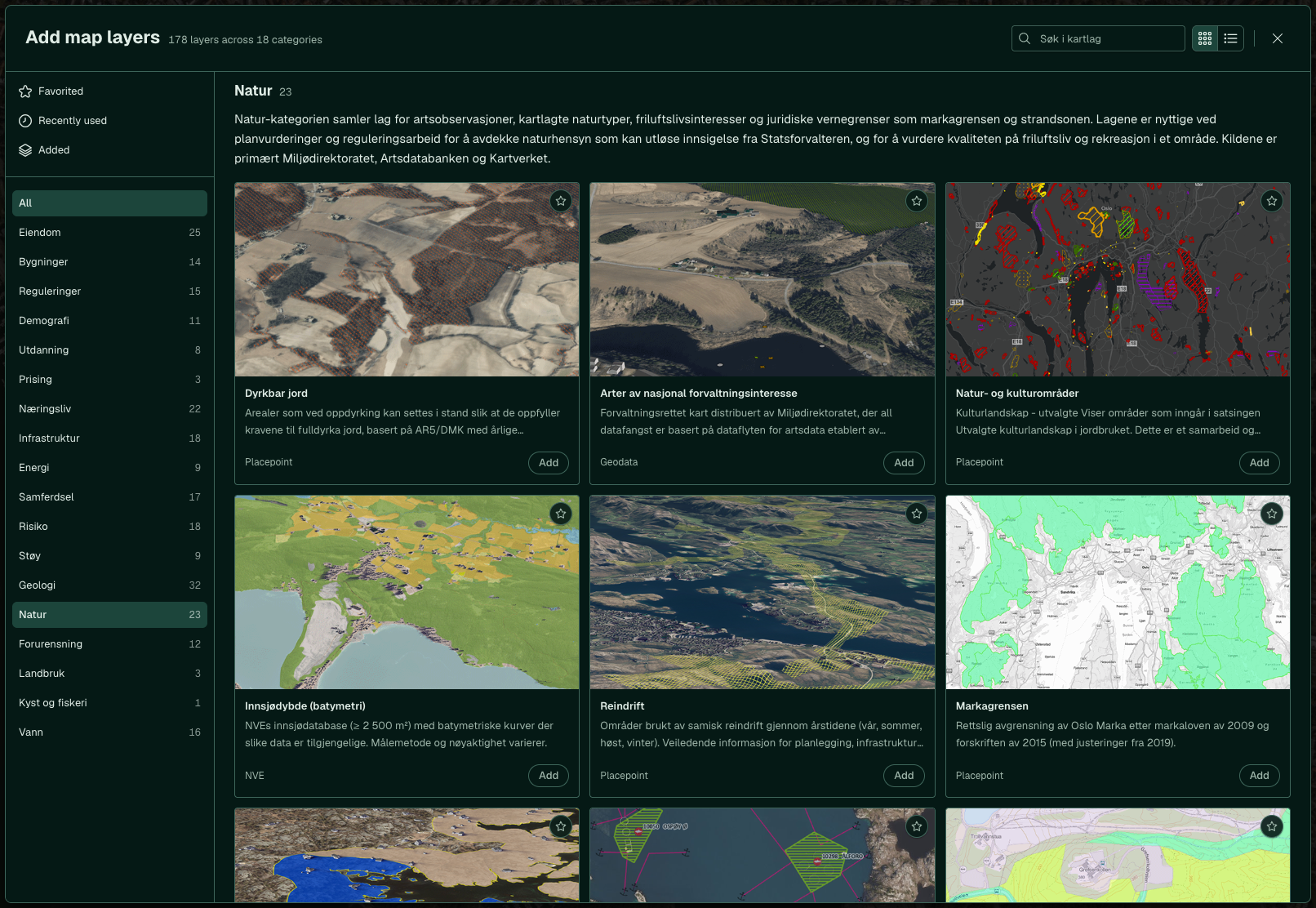The image size is (1316, 908).
Task: Favorite the Natur- og kulturområder layer
Action: point(1272,201)
